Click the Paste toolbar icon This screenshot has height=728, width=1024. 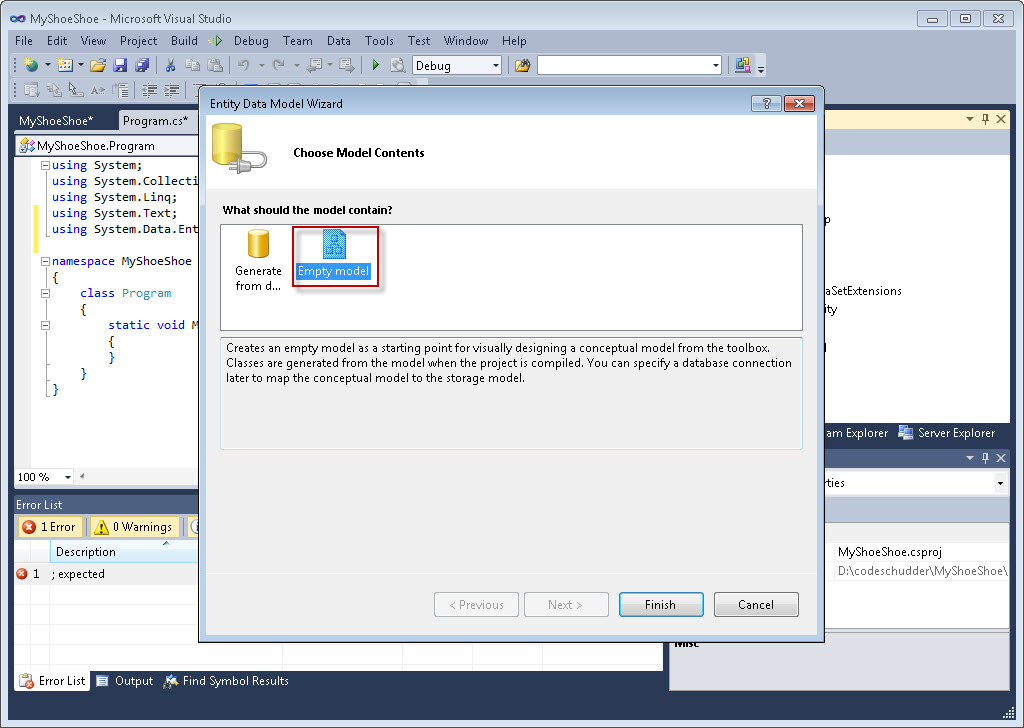click(x=214, y=65)
